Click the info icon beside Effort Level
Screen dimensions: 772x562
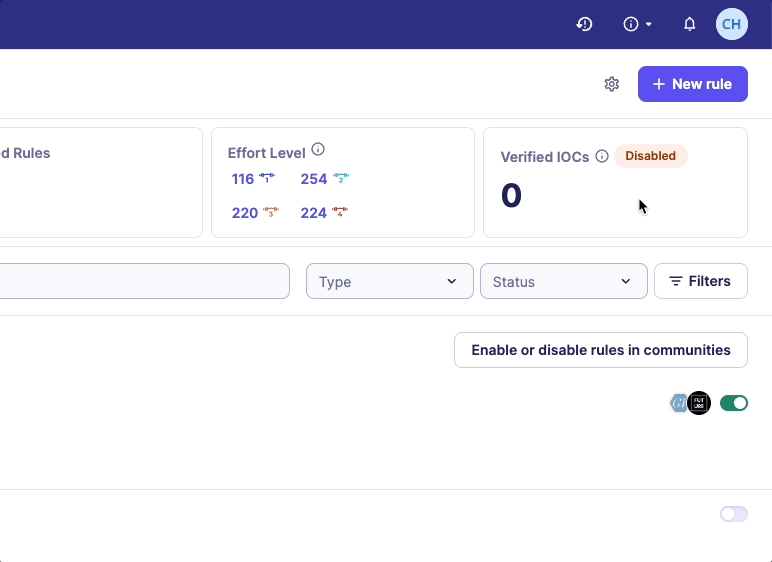(318, 150)
